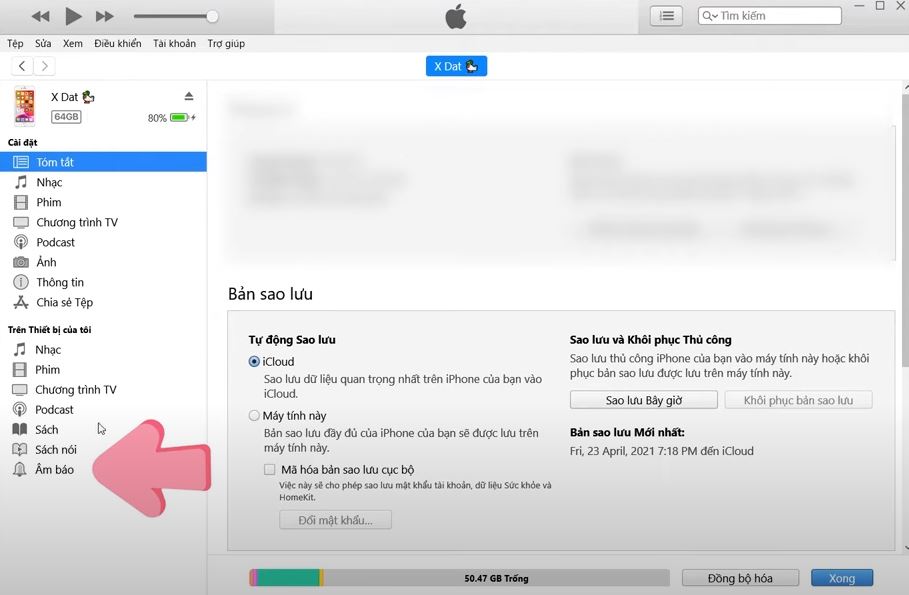909x595 pixels.
Task: Click the Phim icon under Cài đặt
Action: pyautogui.click(x=21, y=202)
